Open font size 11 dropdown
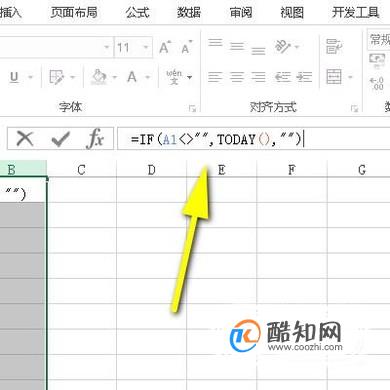 click(x=146, y=48)
